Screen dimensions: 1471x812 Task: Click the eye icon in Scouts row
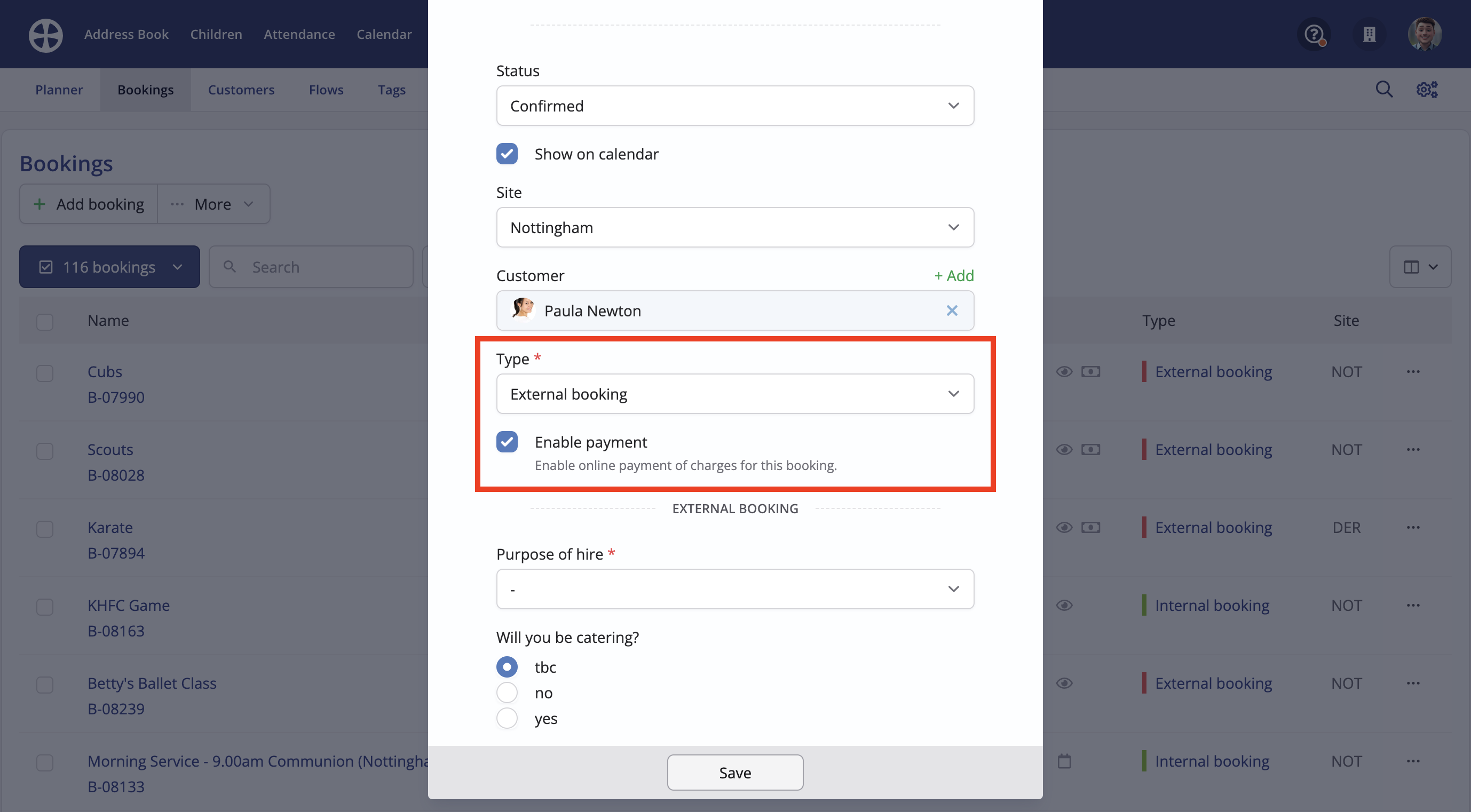point(1064,450)
